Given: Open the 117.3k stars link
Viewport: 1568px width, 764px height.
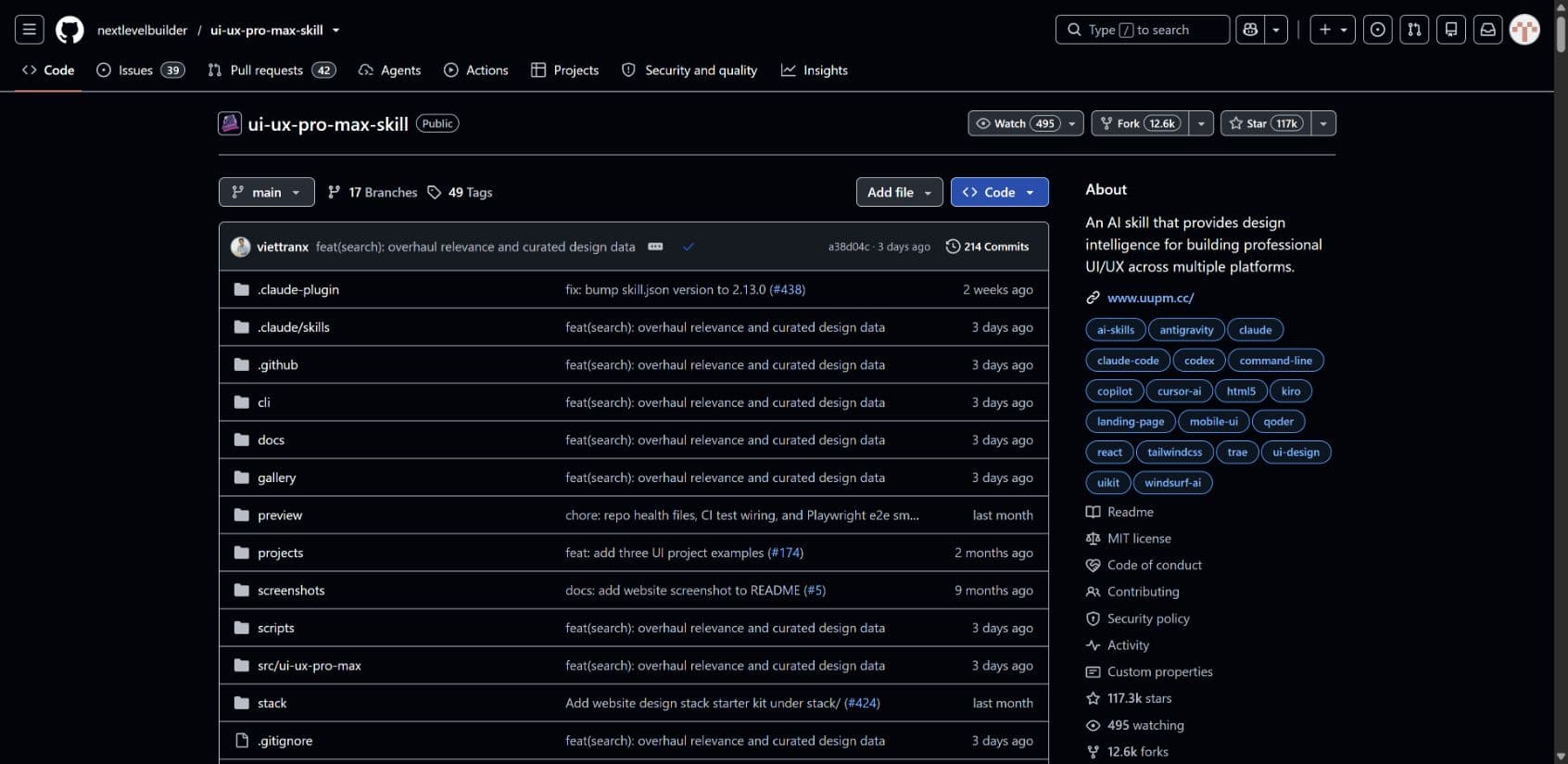Looking at the screenshot, I should point(1129,699).
